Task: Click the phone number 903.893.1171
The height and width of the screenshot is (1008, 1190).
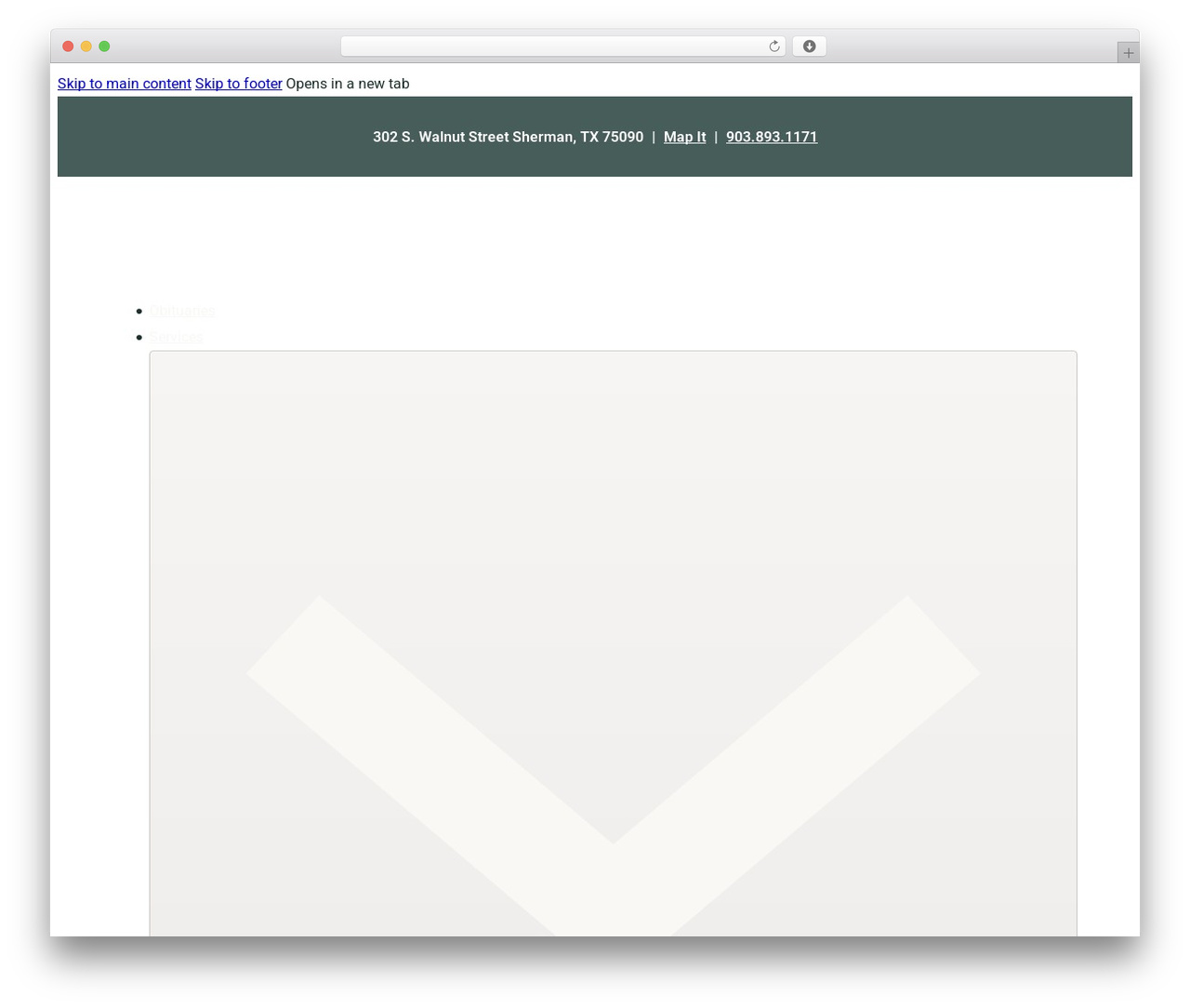Action: coord(772,137)
